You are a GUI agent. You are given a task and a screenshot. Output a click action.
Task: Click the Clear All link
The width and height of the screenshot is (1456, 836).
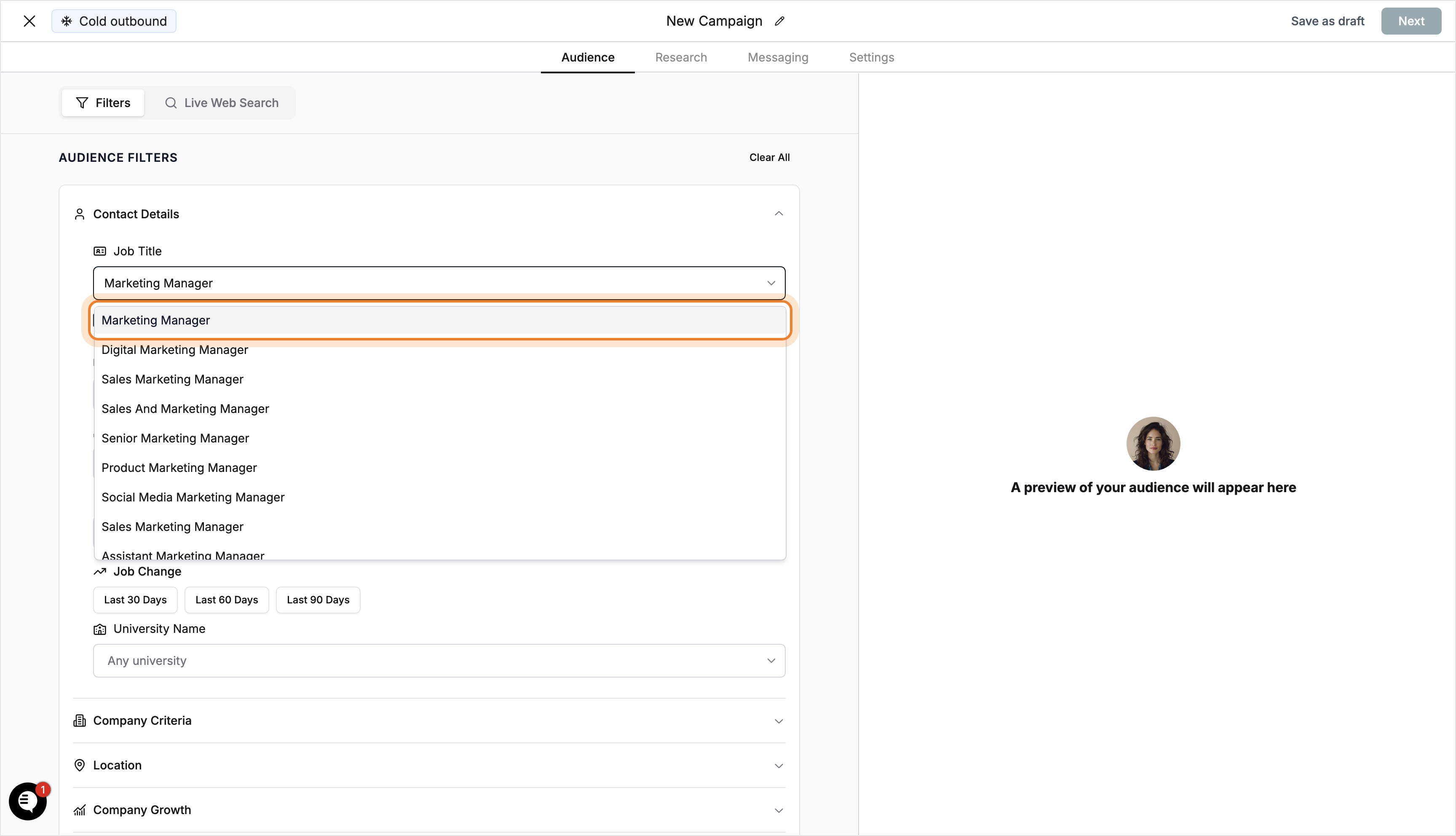[x=770, y=157]
